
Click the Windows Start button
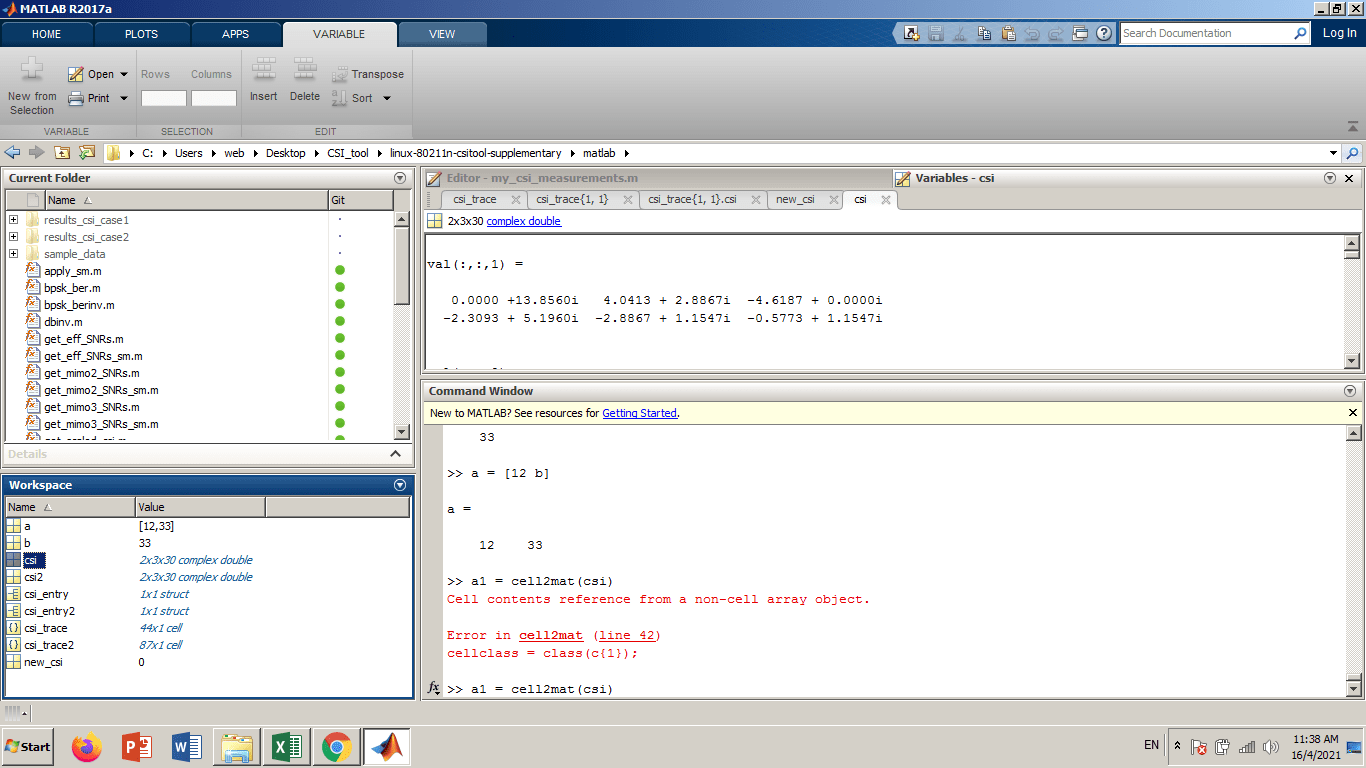28,747
